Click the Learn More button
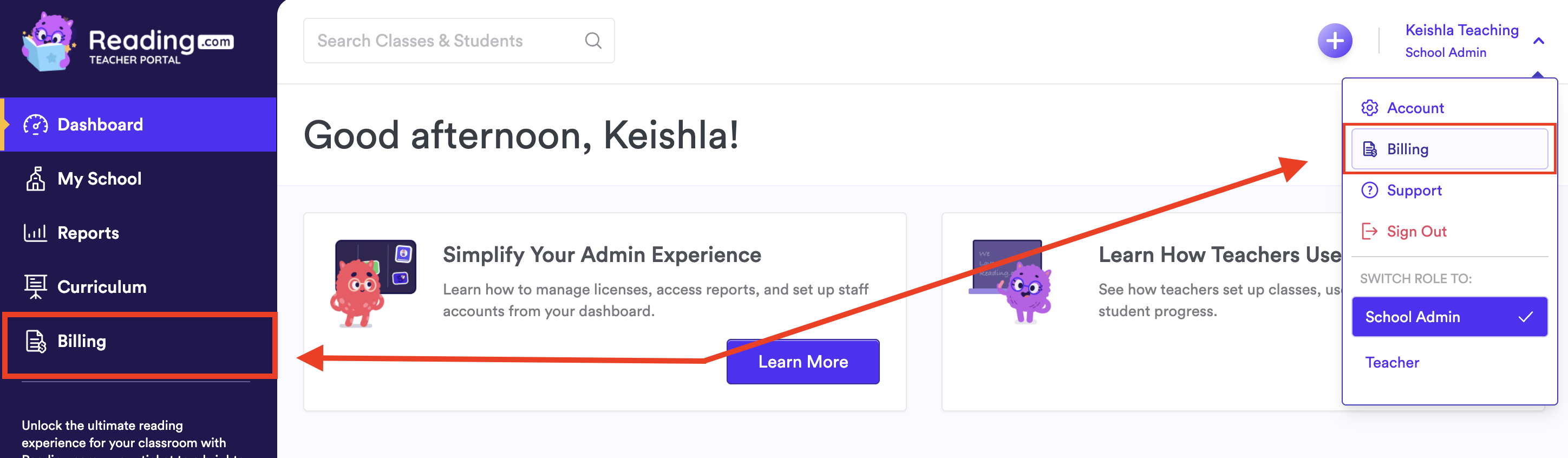 pyautogui.click(x=802, y=362)
